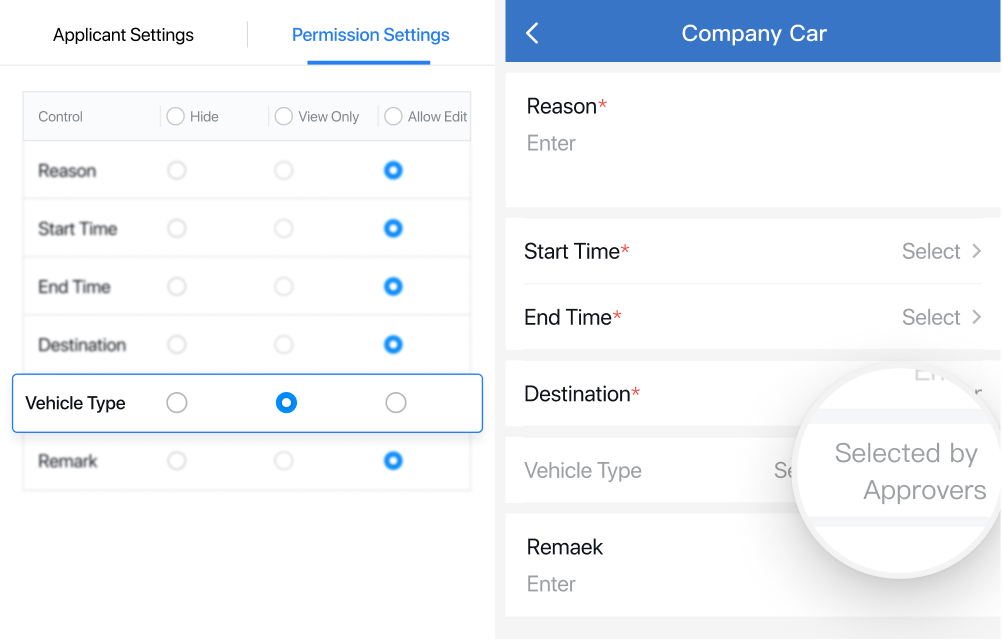Tap Select next to End Time

[x=931, y=317]
